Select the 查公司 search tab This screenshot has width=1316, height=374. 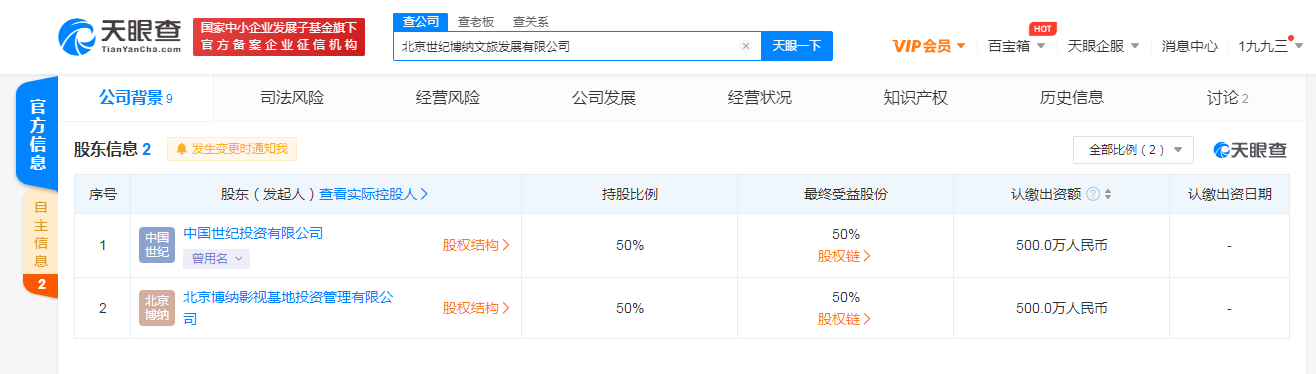[x=421, y=21]
